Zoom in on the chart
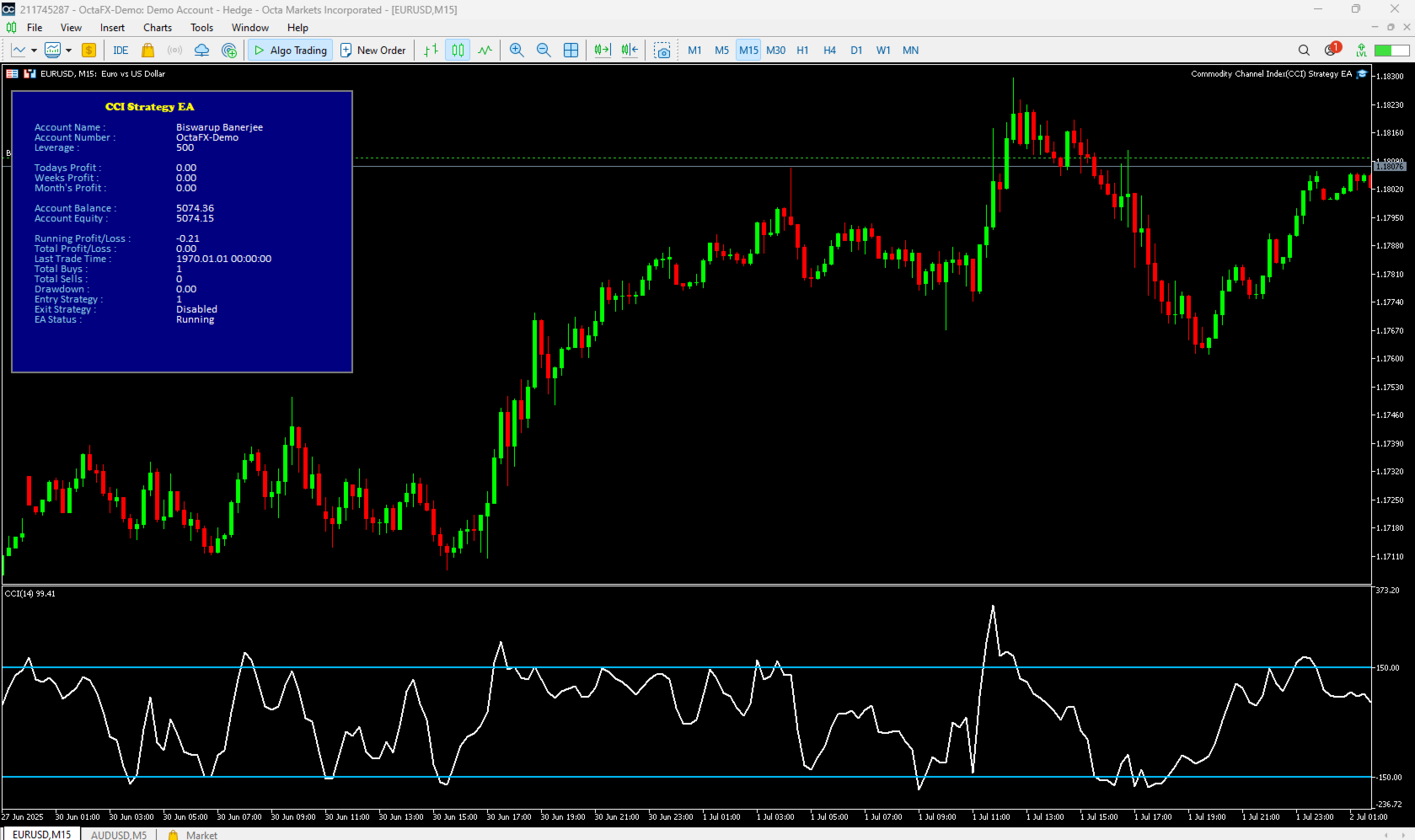 tap(517, 50)
